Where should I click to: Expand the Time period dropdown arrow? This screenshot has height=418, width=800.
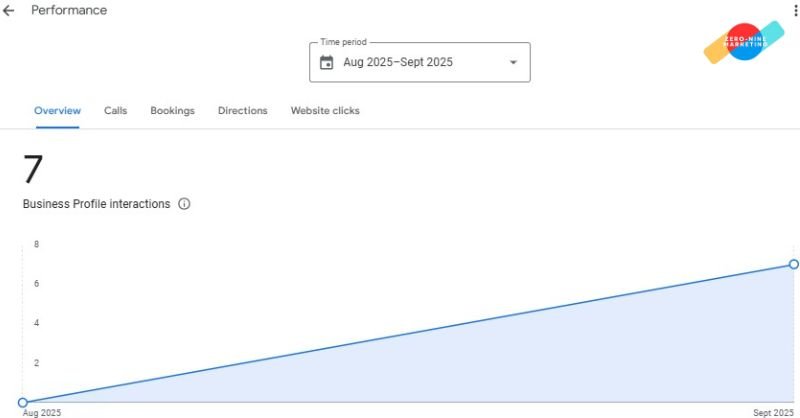[513, 62]
